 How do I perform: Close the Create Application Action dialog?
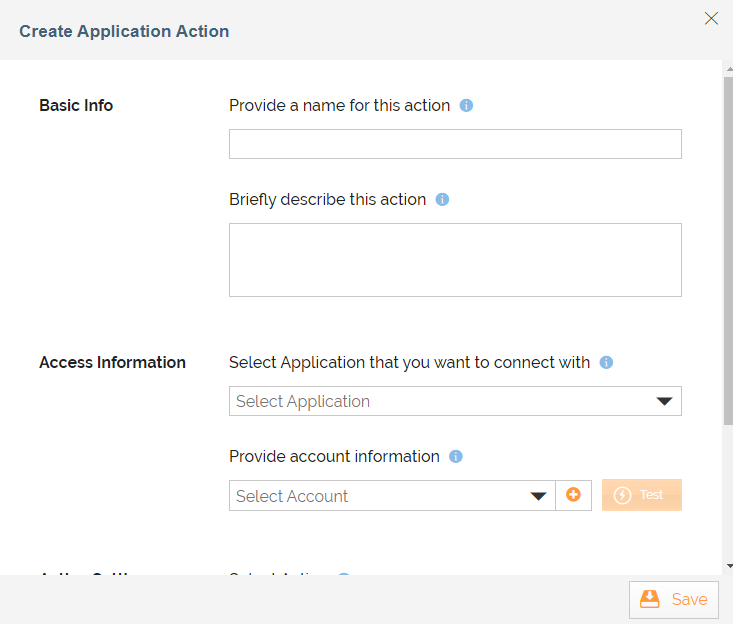point(711,18)
